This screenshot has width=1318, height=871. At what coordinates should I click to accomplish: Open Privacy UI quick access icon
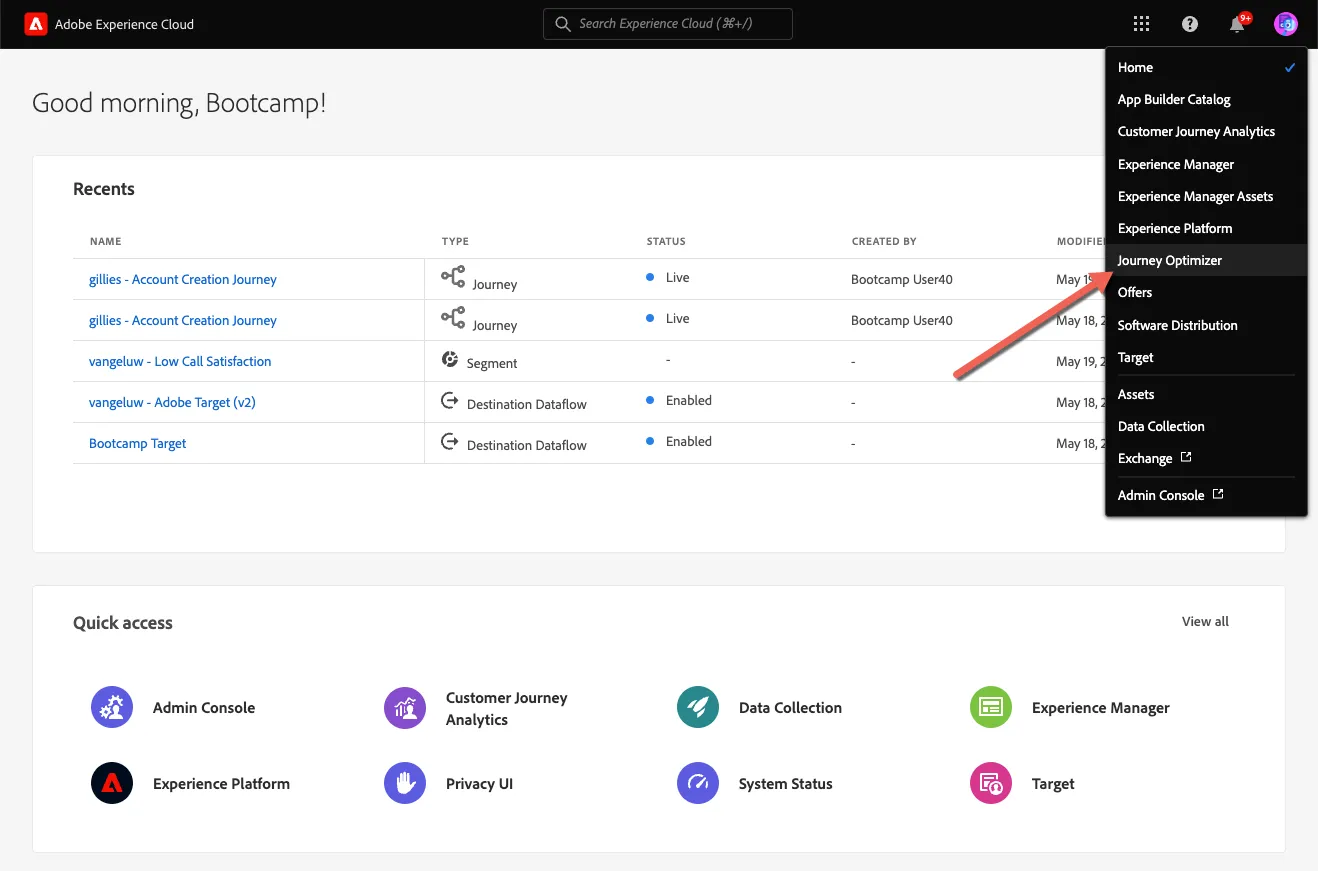[405, 783]
